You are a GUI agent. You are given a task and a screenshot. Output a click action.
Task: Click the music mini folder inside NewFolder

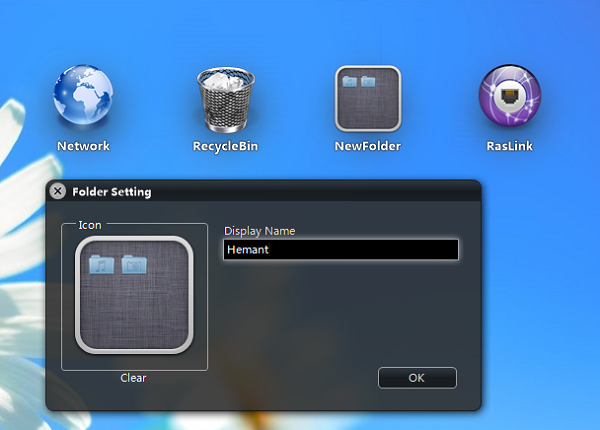click(351, 80)
